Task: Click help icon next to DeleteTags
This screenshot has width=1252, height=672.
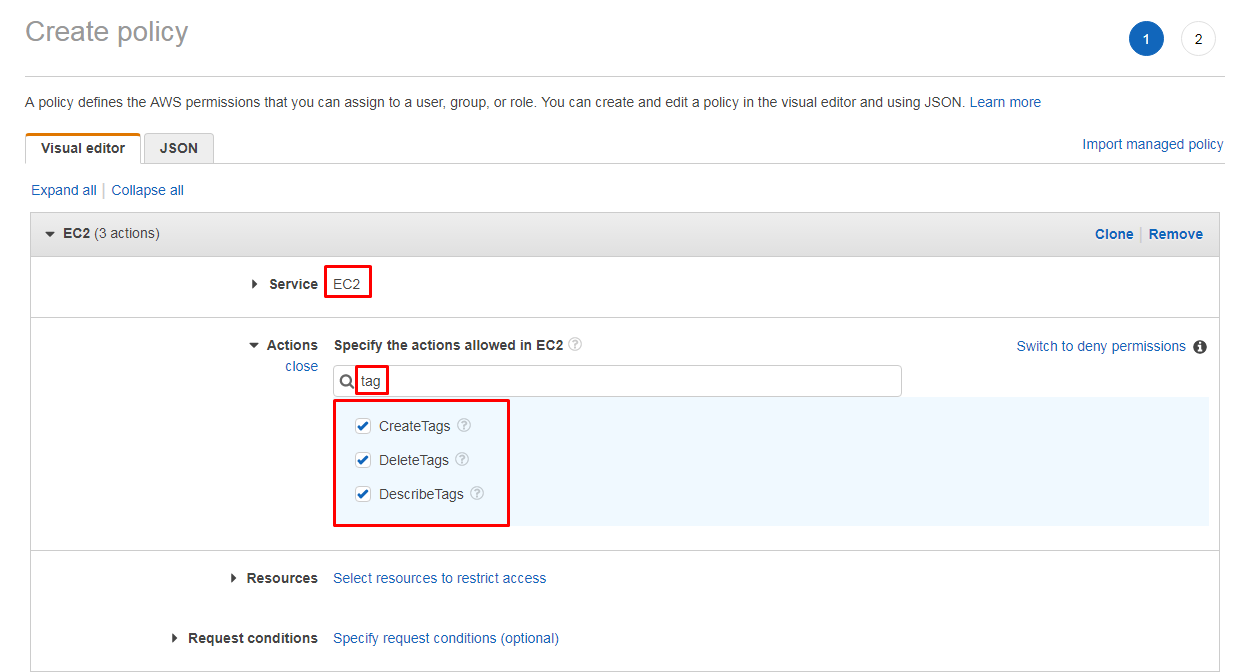Action: [x=462, y=459]
